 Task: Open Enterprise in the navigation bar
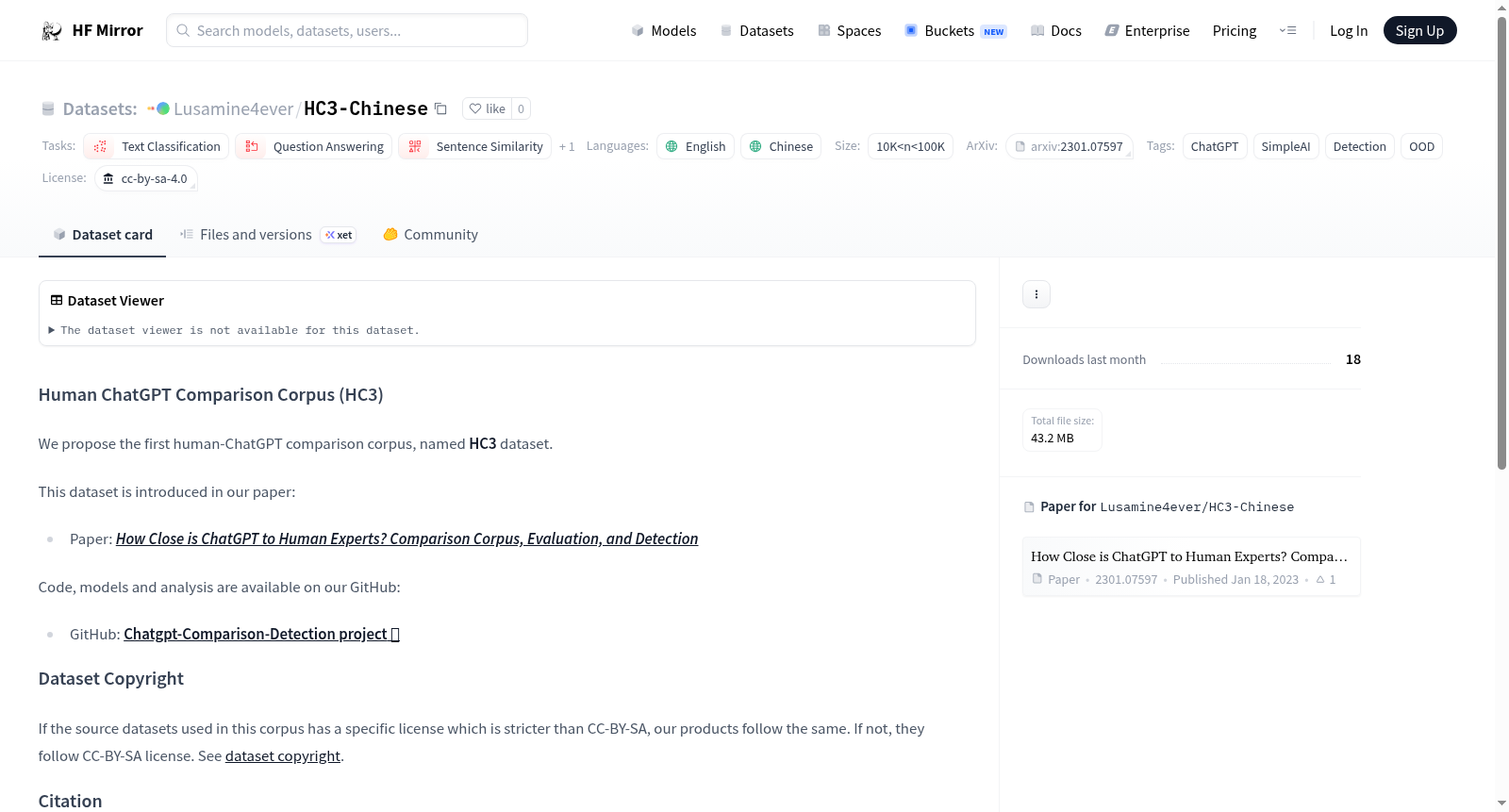1147,31
